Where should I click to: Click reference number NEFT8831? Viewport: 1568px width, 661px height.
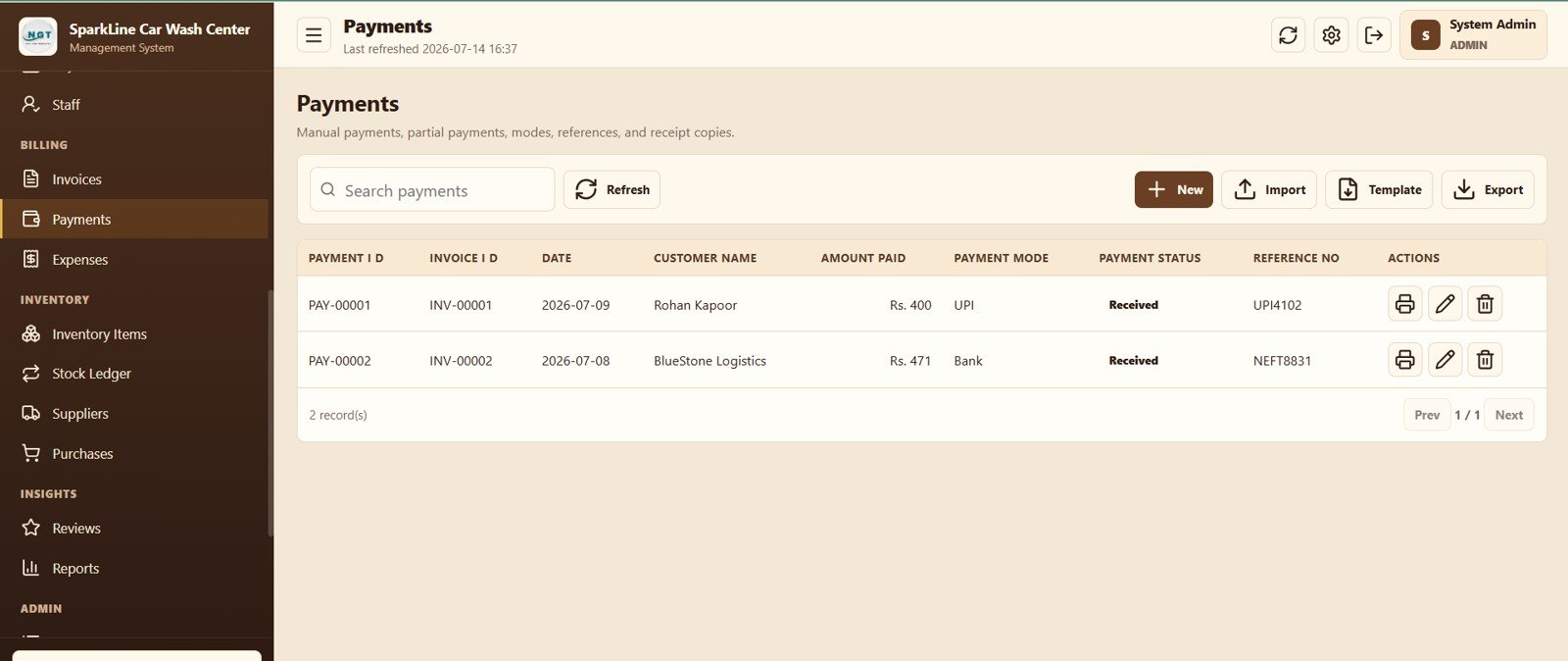(x=1282, y=361)
